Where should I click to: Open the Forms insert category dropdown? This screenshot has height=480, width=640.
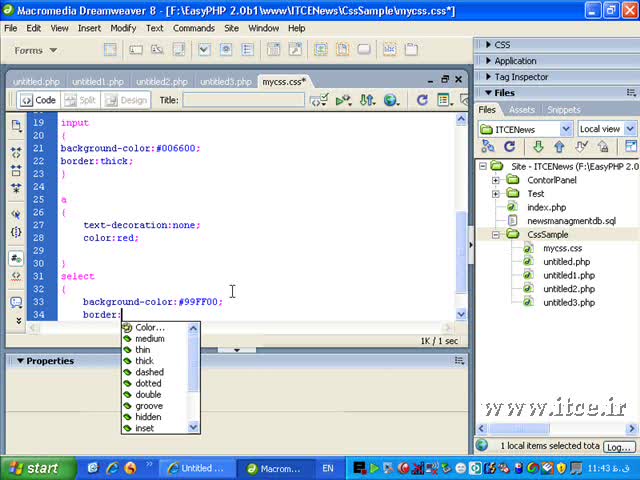(x=36, y=50)
